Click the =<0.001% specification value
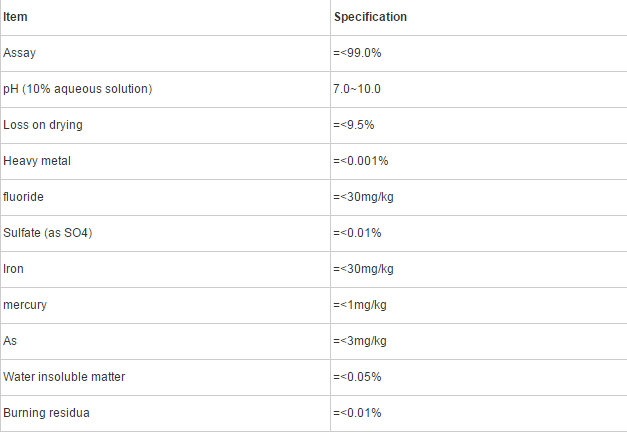This screenshot has width=627, height=432. click(361, 161)
